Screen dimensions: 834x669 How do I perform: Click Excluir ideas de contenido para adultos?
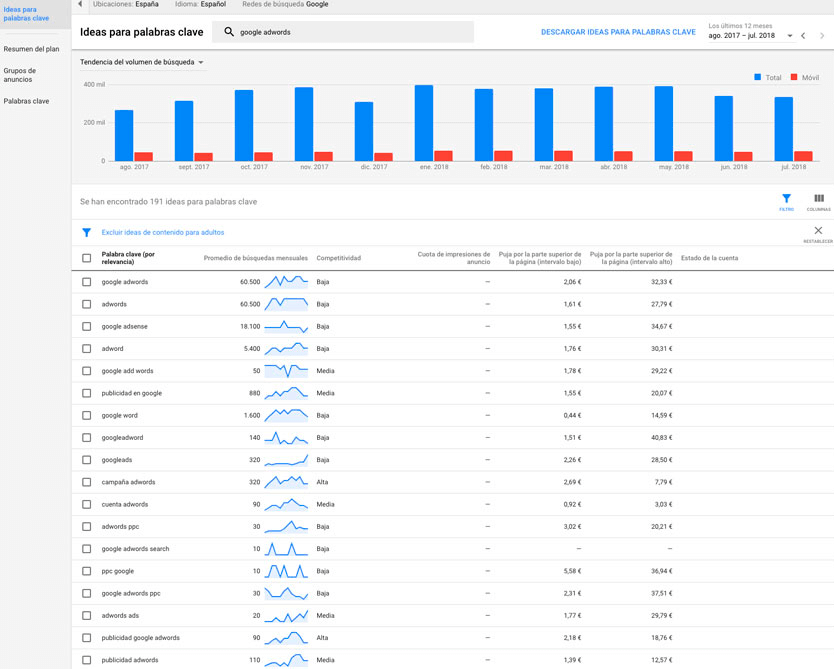click(163, 232)
